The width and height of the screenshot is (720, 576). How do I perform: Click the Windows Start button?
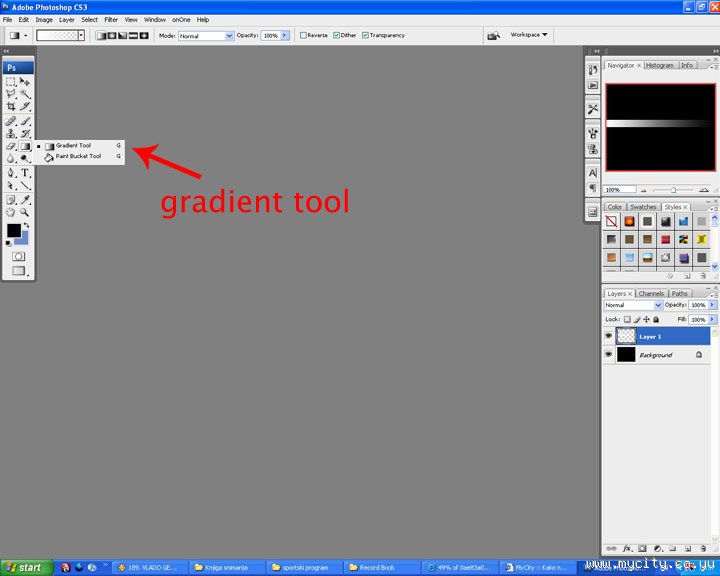click(x=27, y=568)
